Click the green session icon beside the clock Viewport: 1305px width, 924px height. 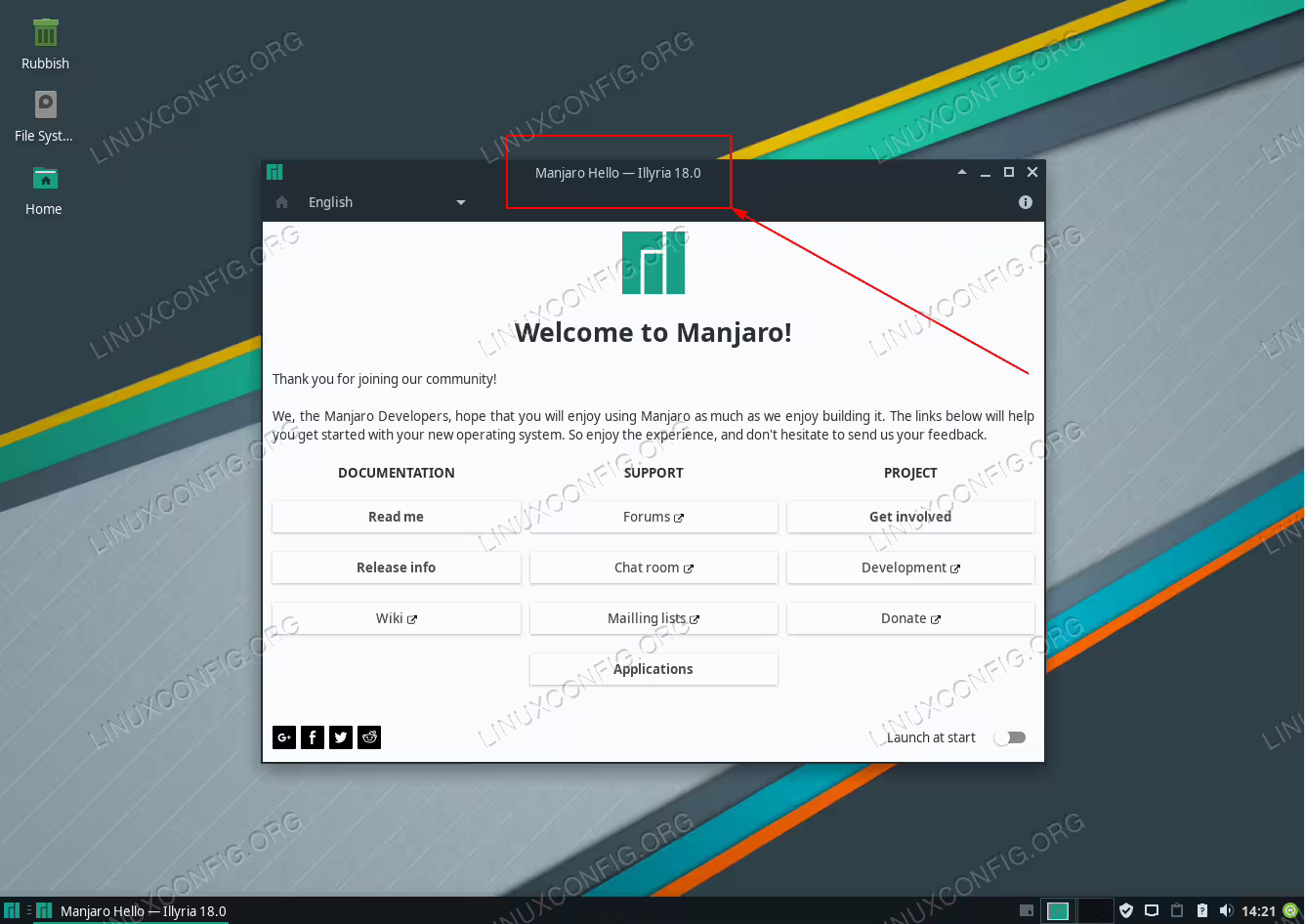1290,910
